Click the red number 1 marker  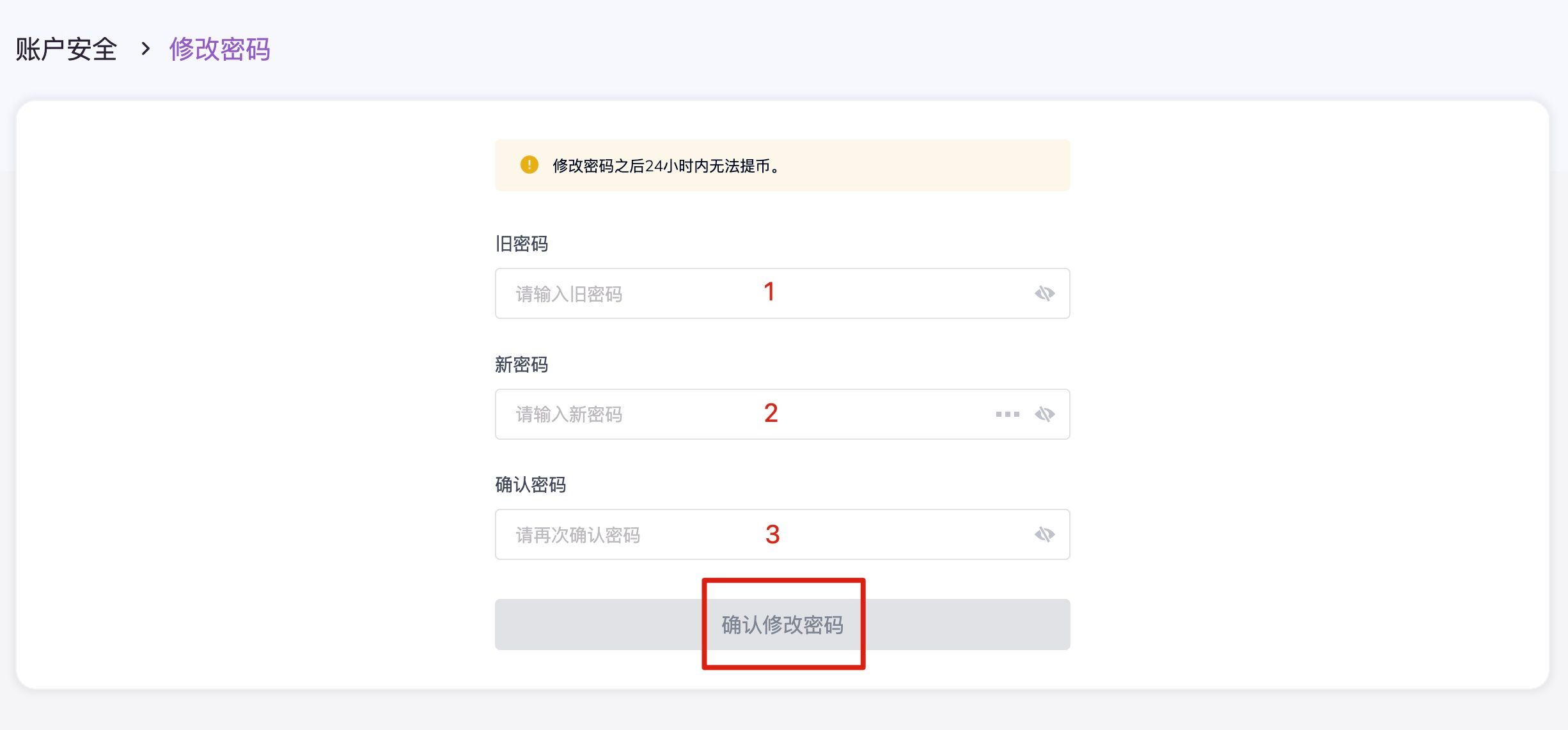(769, 292)
